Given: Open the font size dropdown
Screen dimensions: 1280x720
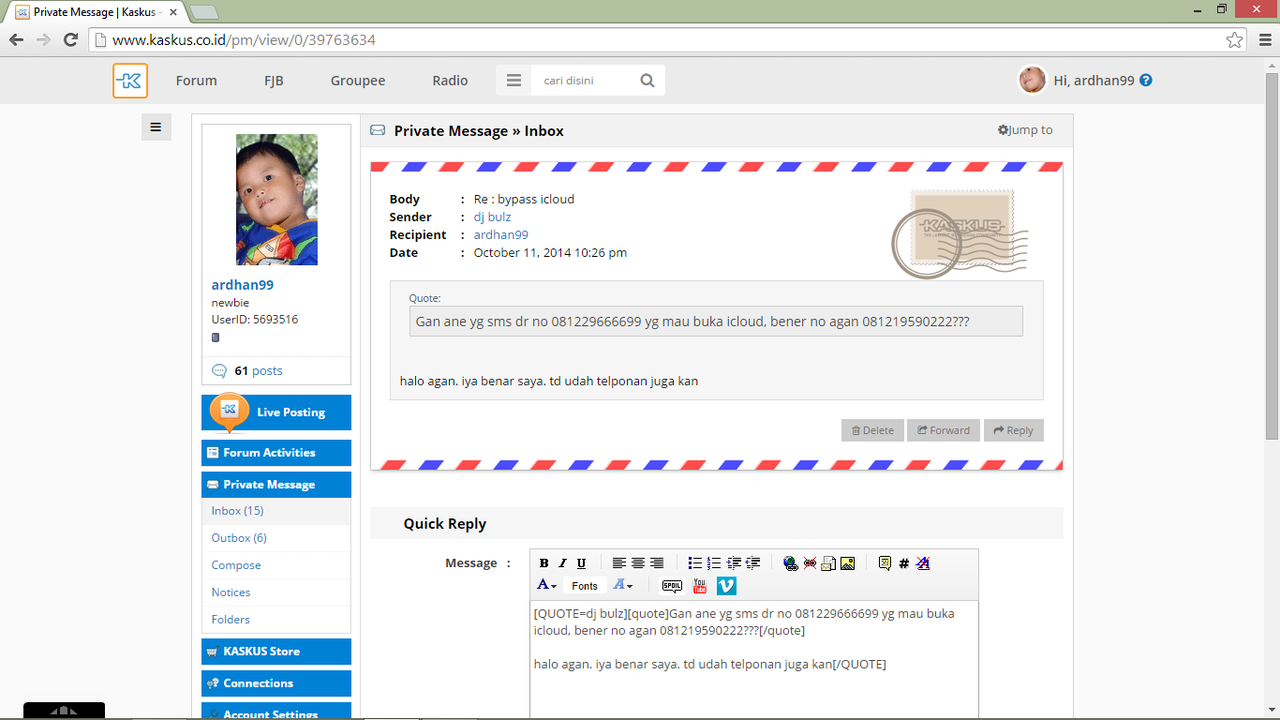Looking at the screenshot, I should pyautogui.click(x=623, y=585).
